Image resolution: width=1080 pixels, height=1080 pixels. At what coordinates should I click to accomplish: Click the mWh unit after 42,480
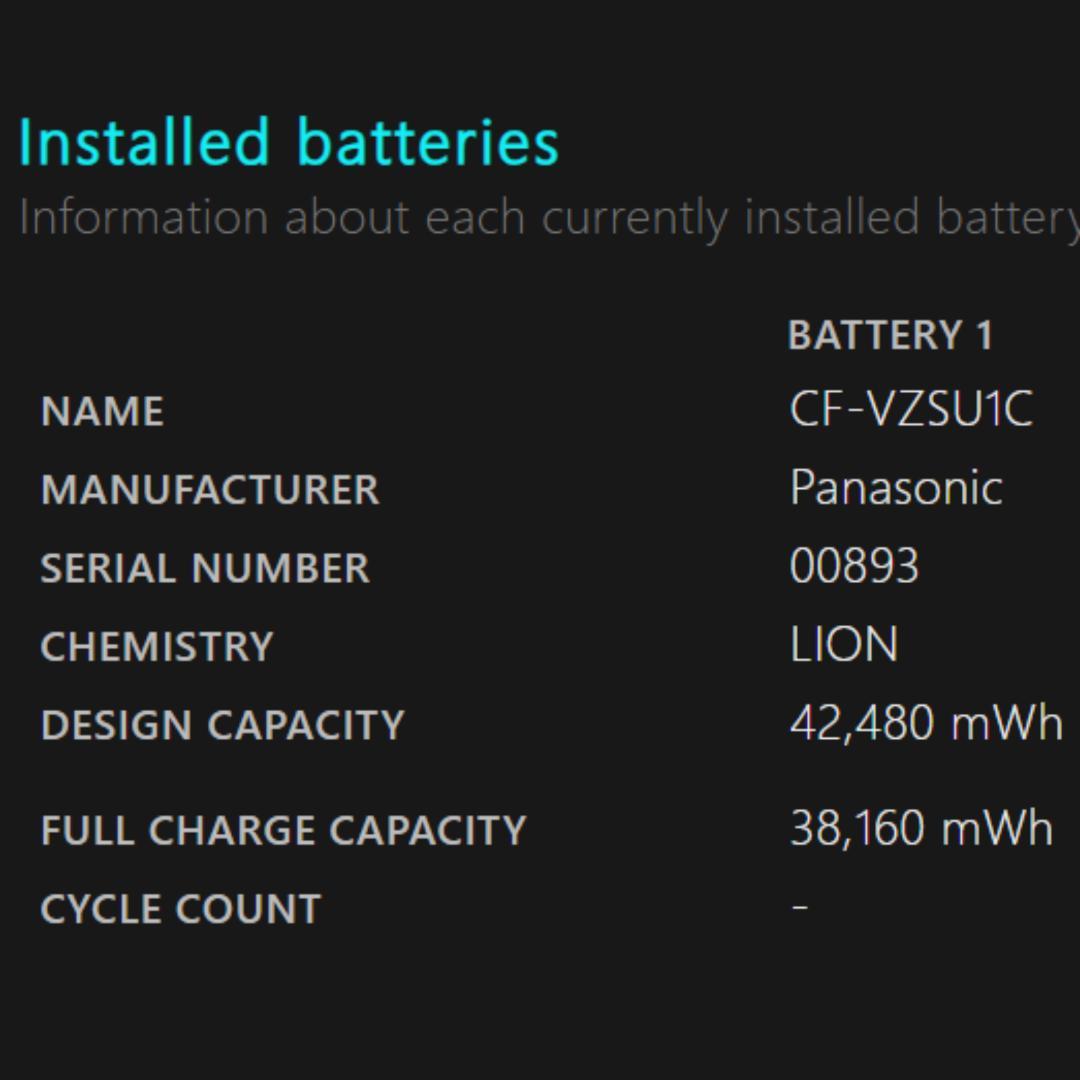click(1006, 723)
